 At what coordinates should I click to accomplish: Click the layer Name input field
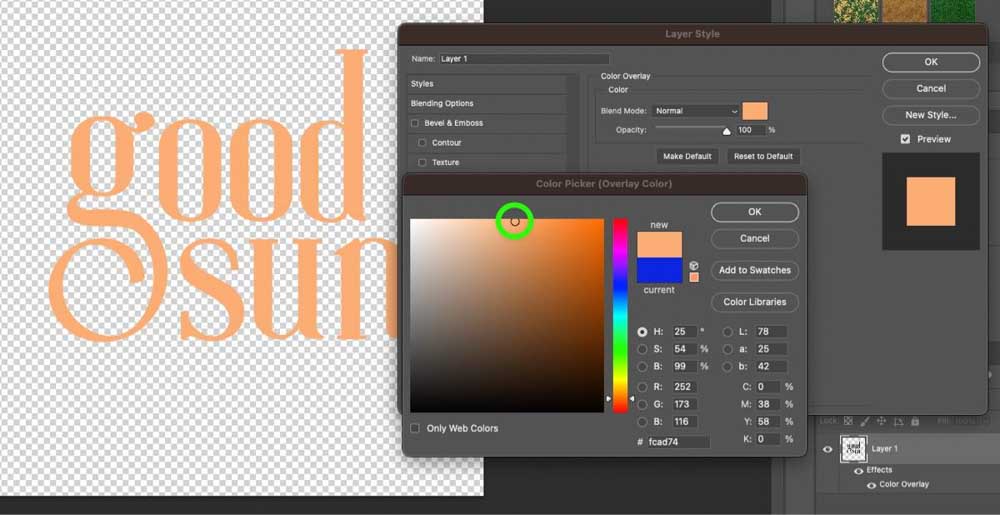pyautogui.click(x=524, y=59)
